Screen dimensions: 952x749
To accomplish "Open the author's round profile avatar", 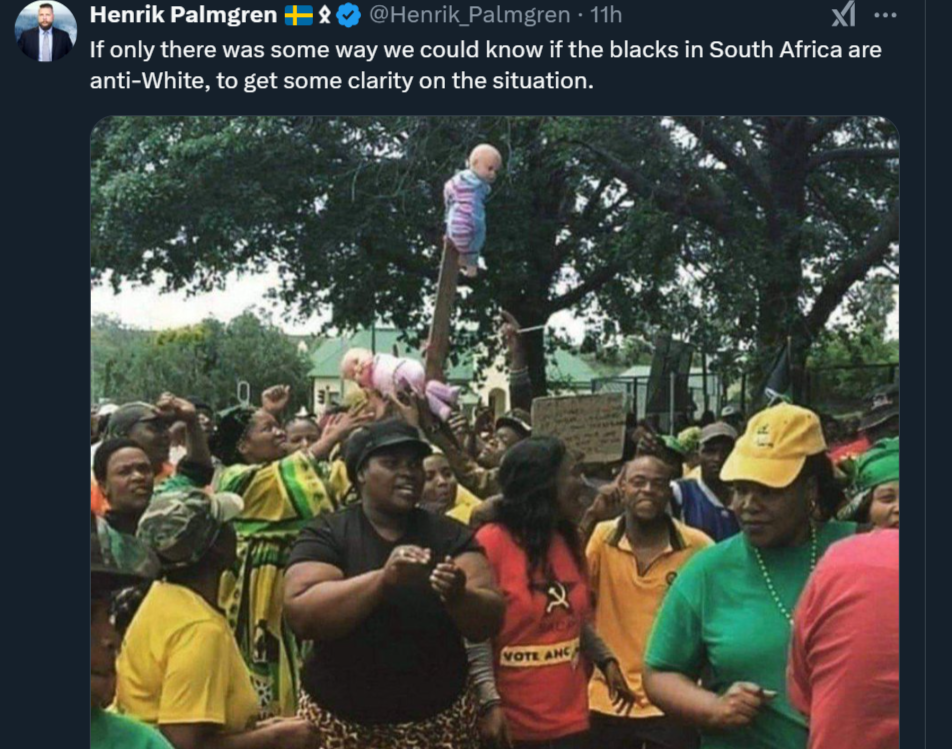I will click(46, 31).
